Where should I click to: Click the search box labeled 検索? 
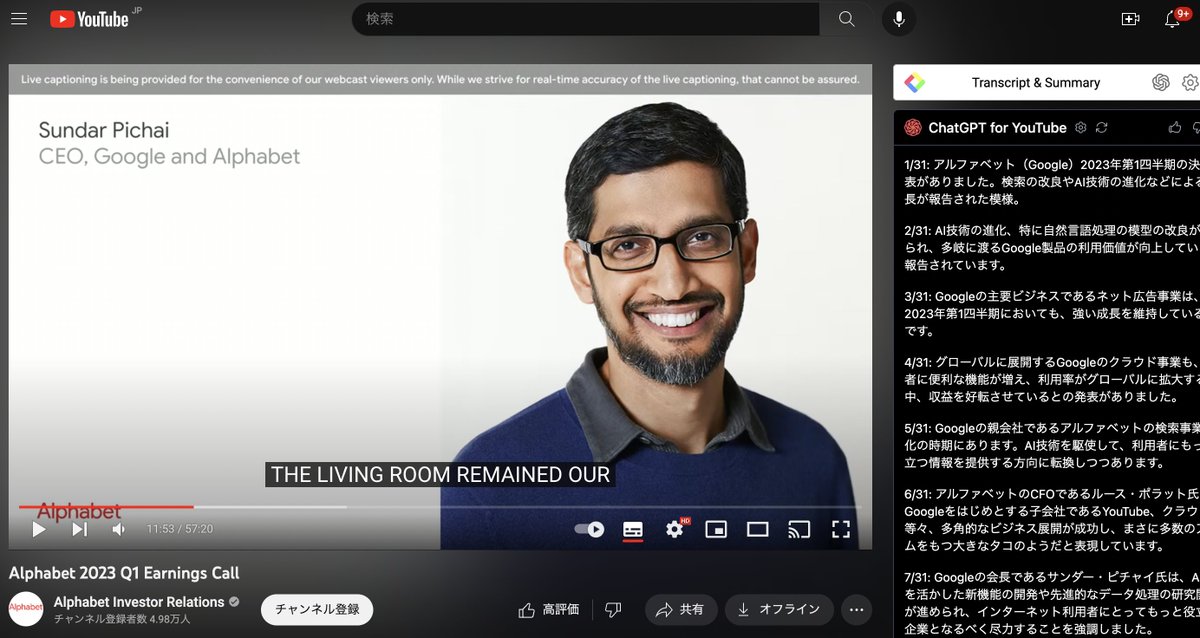tap(585, 19)
